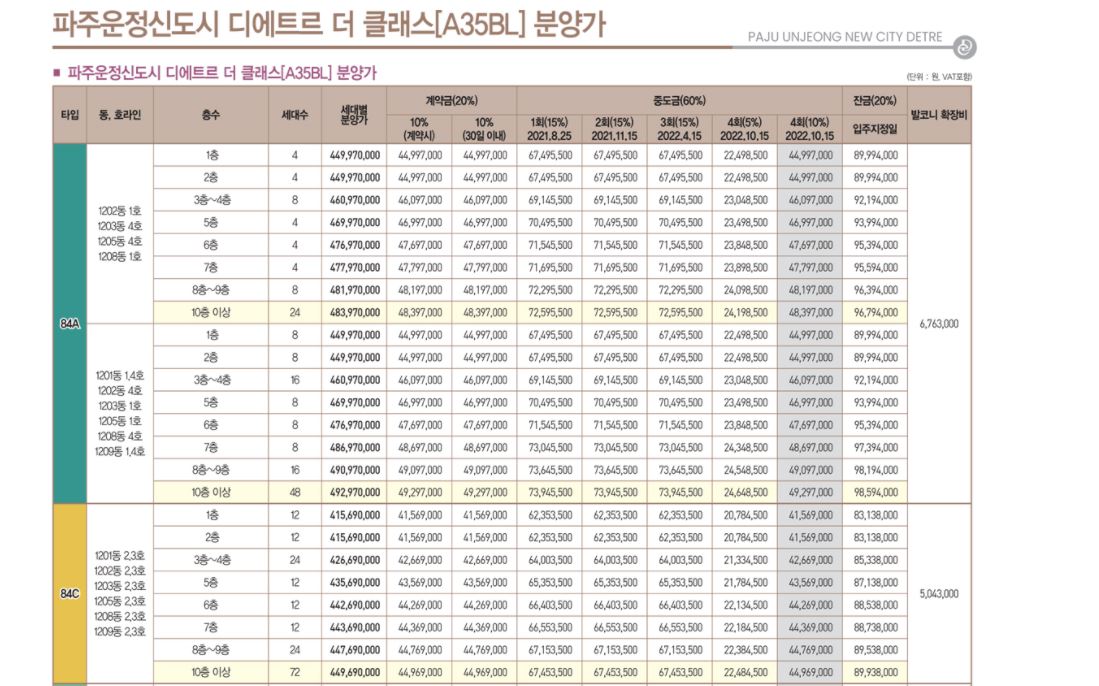
Task: Click the yellow '84C' type cell
Action: tap(70, 594)
